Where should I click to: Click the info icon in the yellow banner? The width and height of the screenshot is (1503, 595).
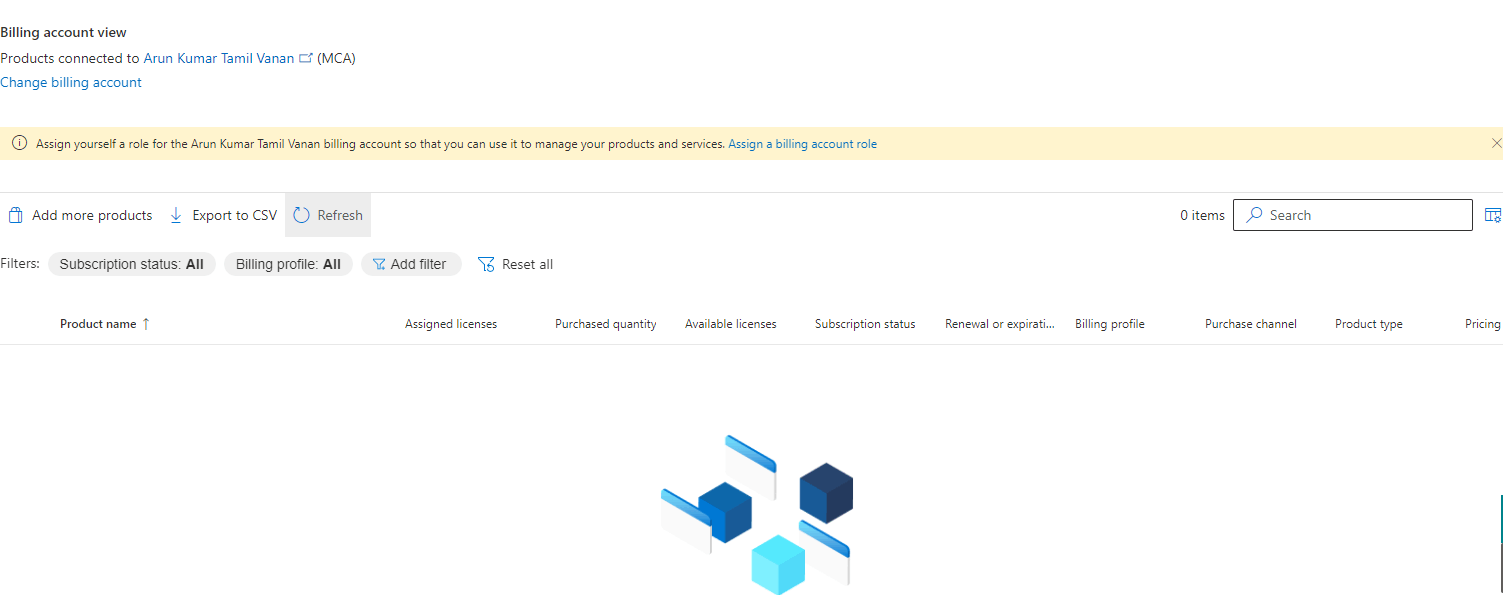click(19, 143)
